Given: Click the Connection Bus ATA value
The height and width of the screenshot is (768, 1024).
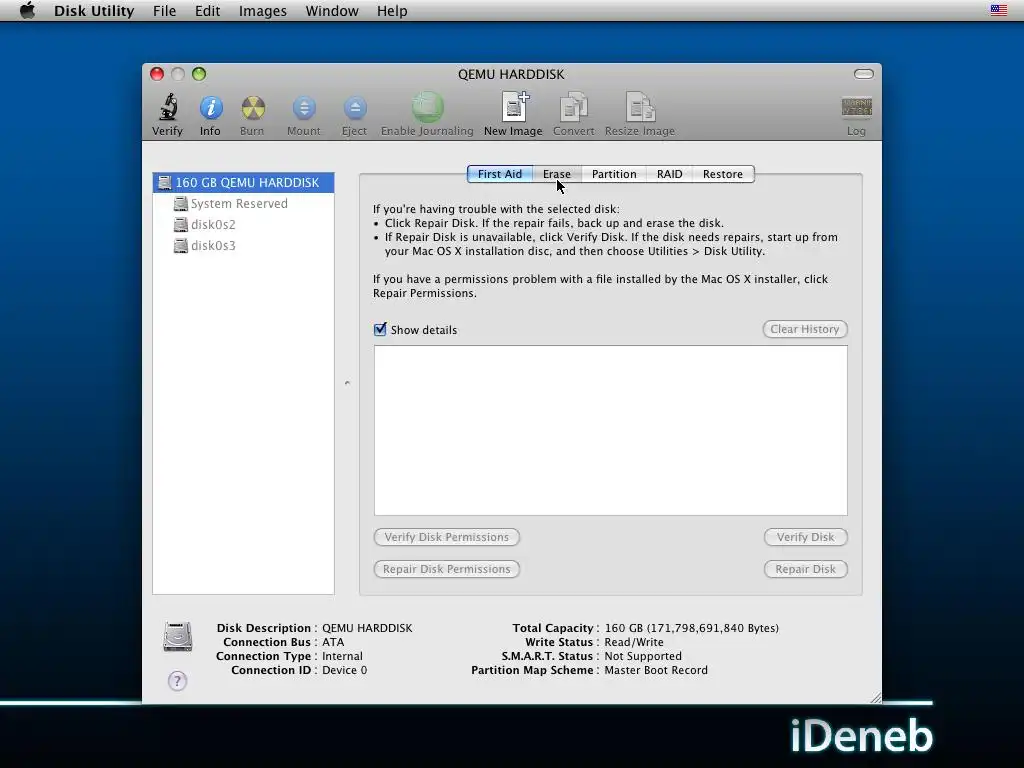Looking at the screenshot, I should coord(333,643).
